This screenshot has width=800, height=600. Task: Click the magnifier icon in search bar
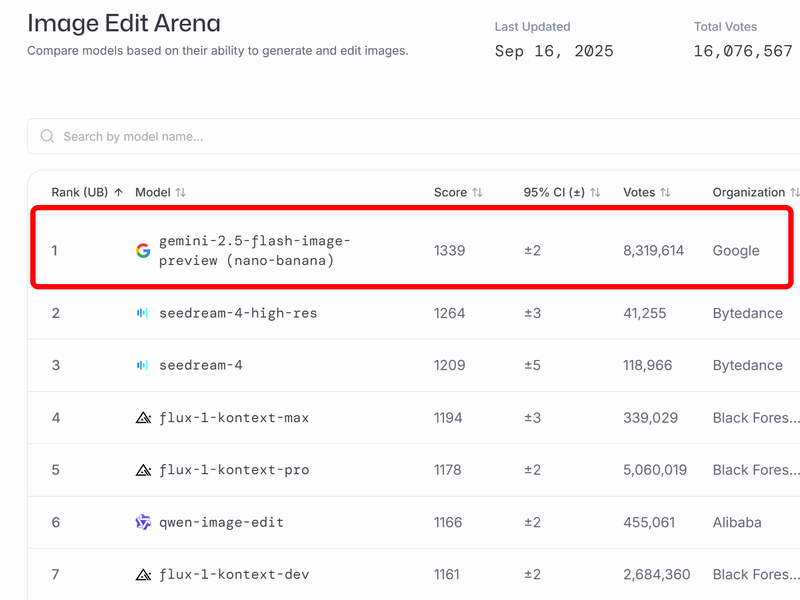47,136
